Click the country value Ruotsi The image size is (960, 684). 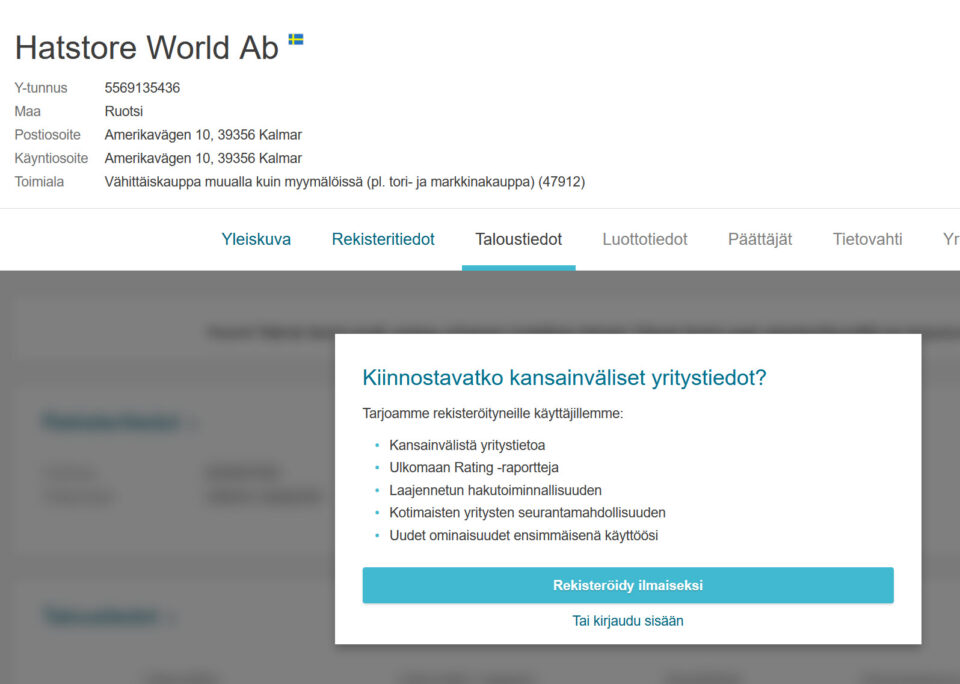click(124, 111)
